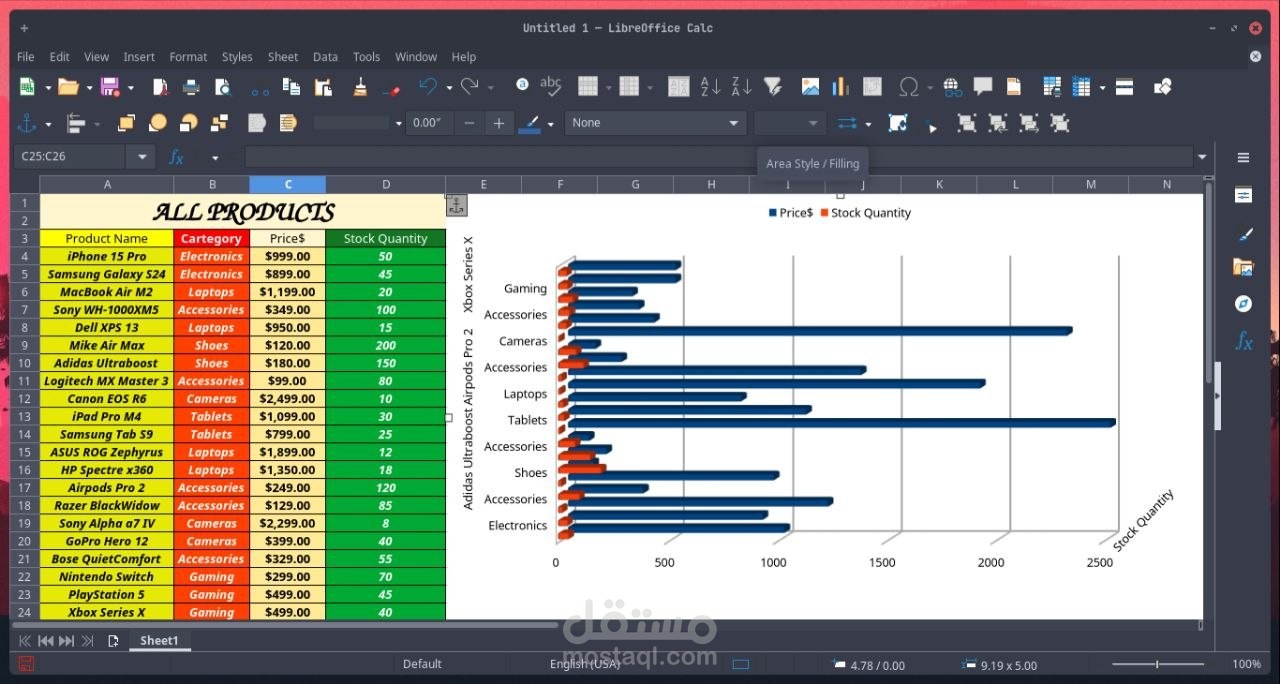Image resolution: width=1280 pixels, height=684 pixels.
Task: Open the Print Preview icon
Action: click(222, 87)
